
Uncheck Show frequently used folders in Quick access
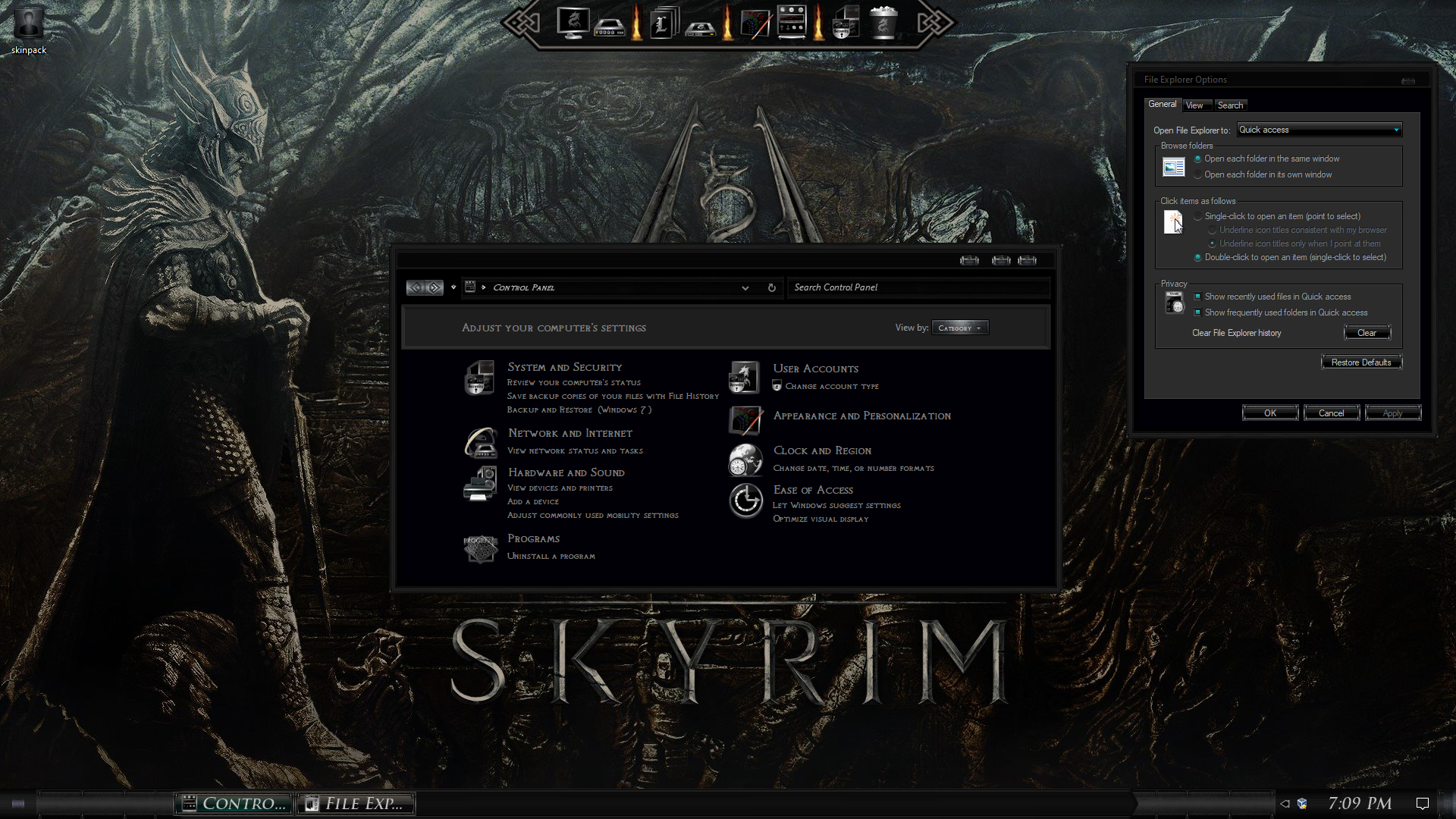(x=1197, y=312)
